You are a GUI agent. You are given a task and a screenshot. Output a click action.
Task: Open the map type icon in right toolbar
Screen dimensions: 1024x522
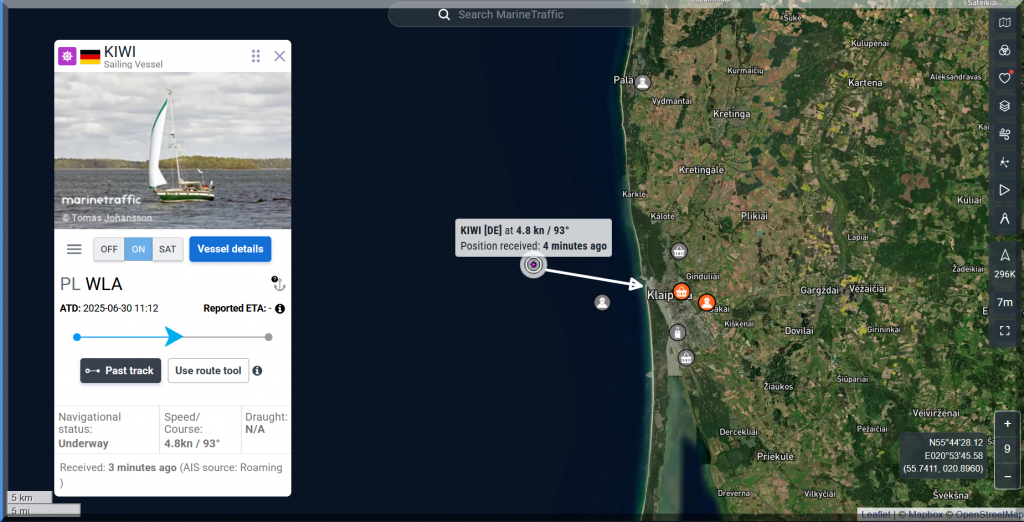(1005, 22)
